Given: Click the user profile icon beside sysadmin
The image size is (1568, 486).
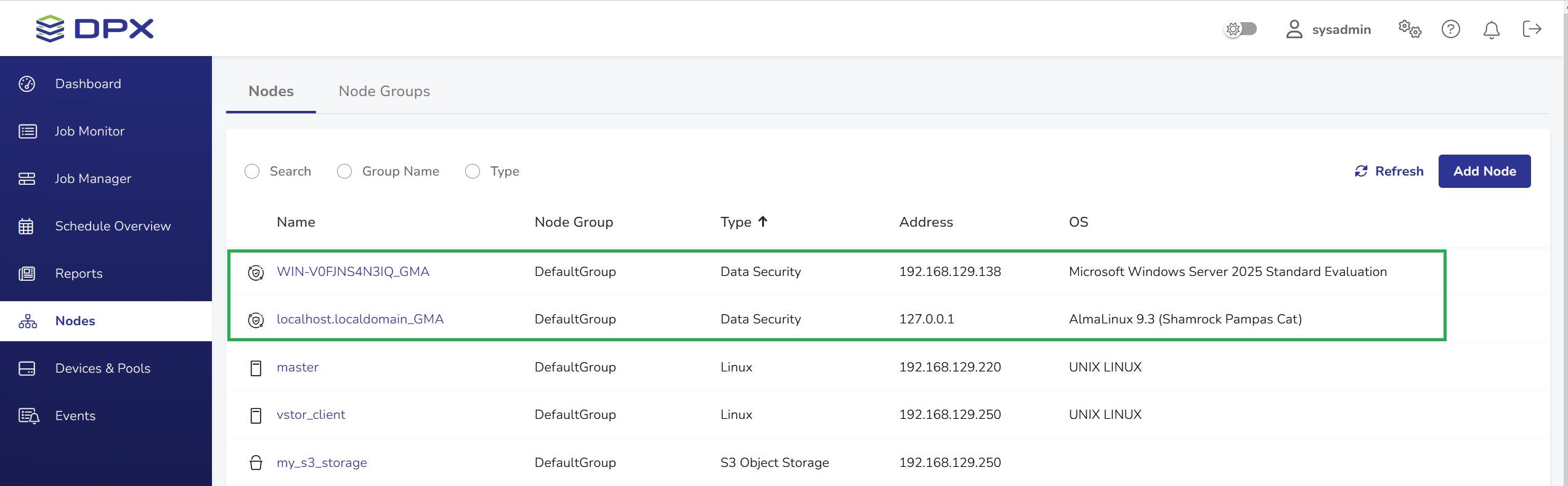Looking at the screenshot, I should 1294,29.
